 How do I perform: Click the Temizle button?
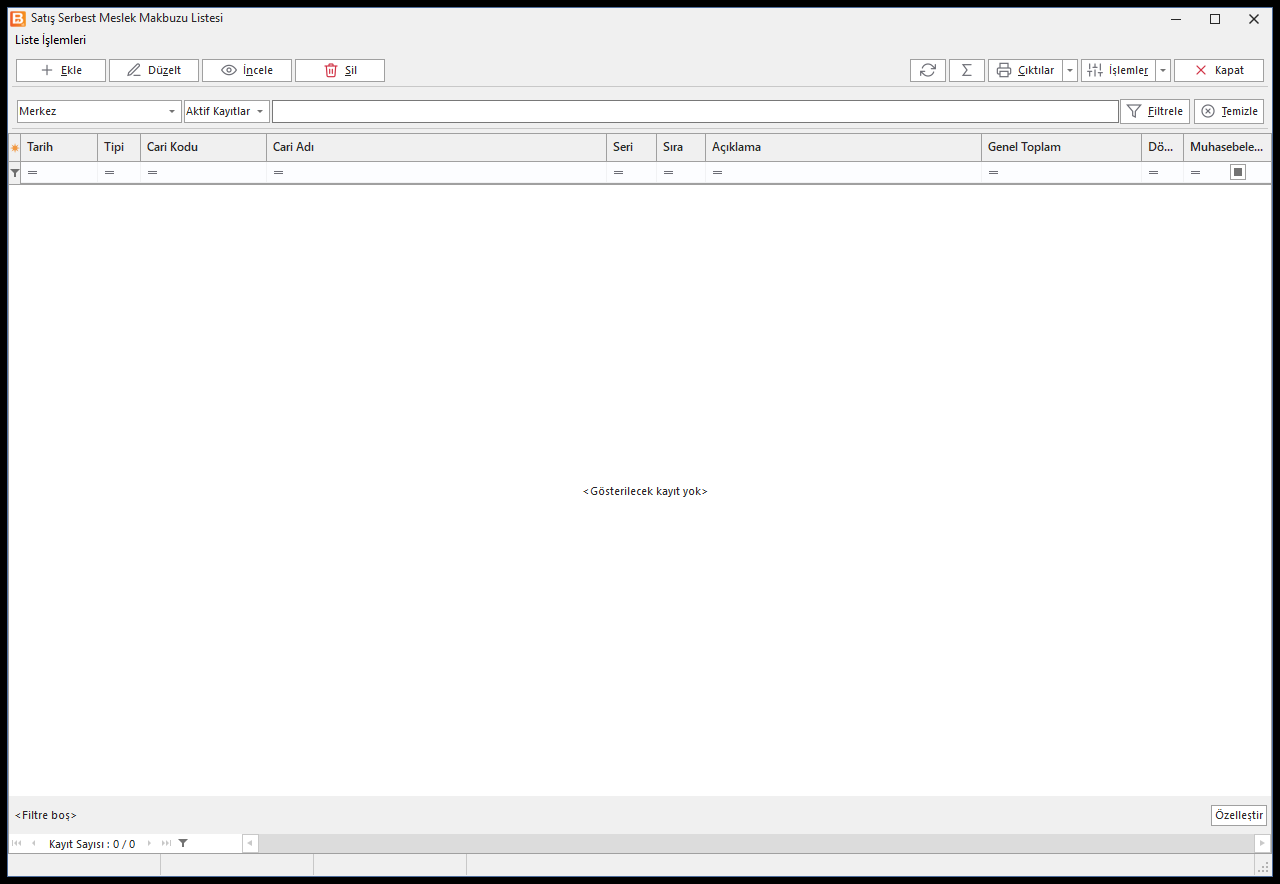[x=1229, y=111]
